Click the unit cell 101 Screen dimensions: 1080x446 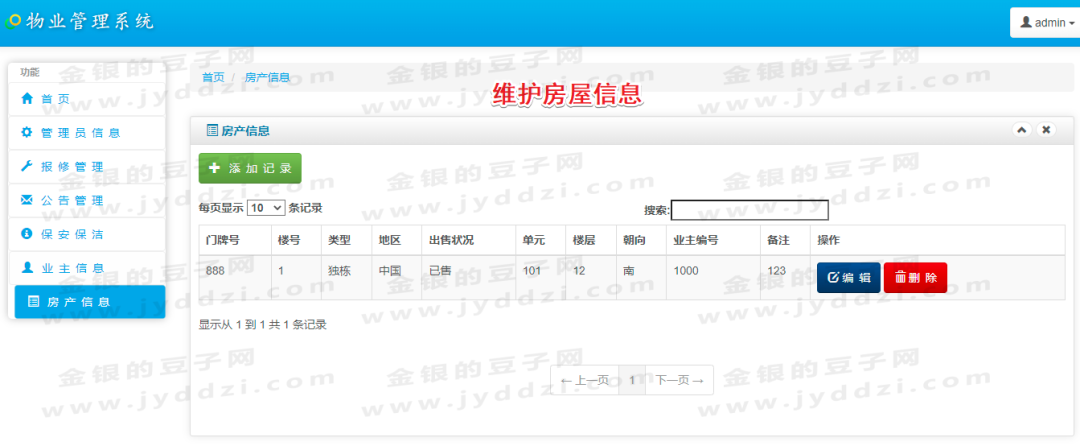(541, 277)
